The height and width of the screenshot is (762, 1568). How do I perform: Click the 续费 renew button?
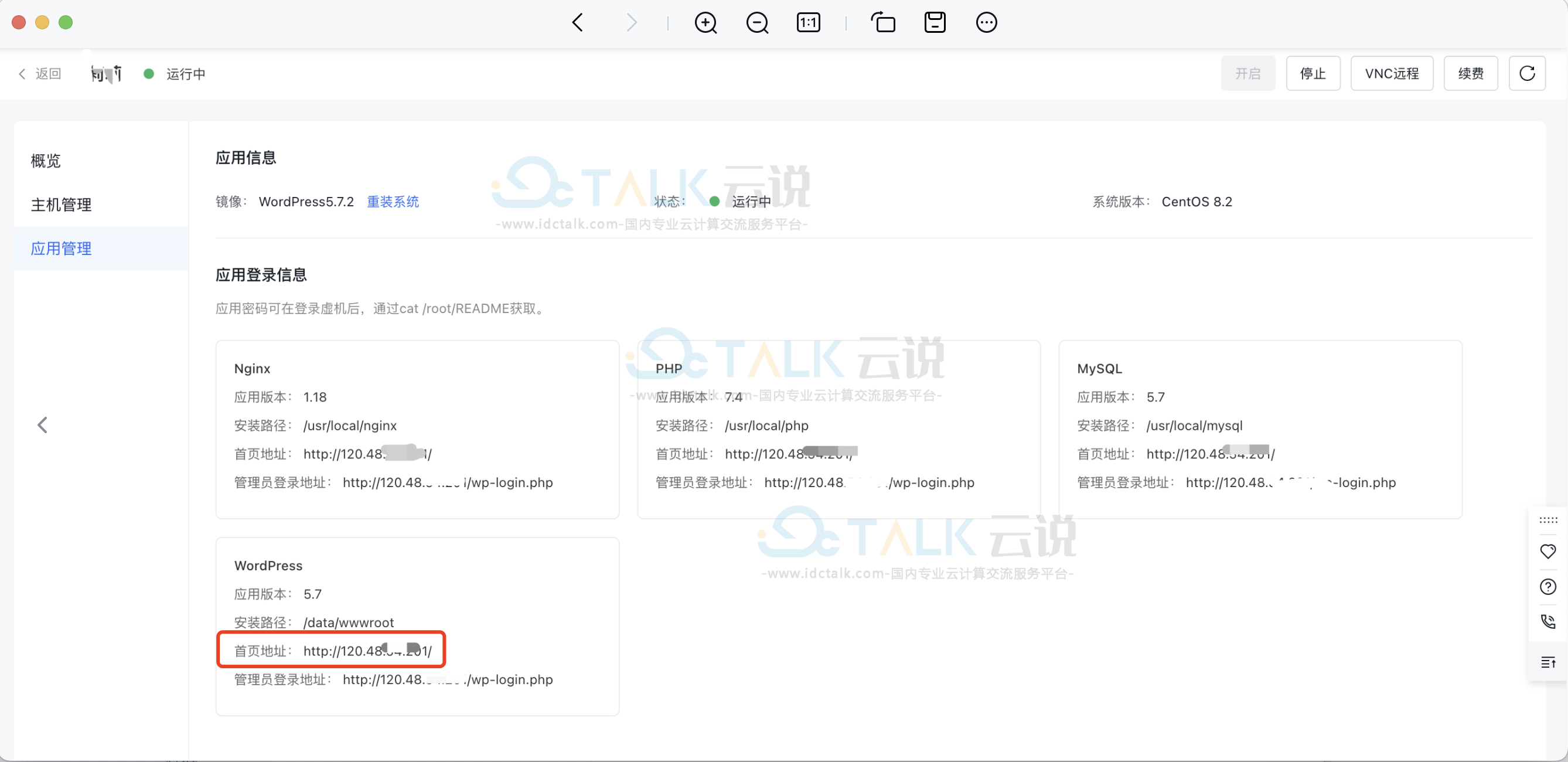[x=1471, y=73]
